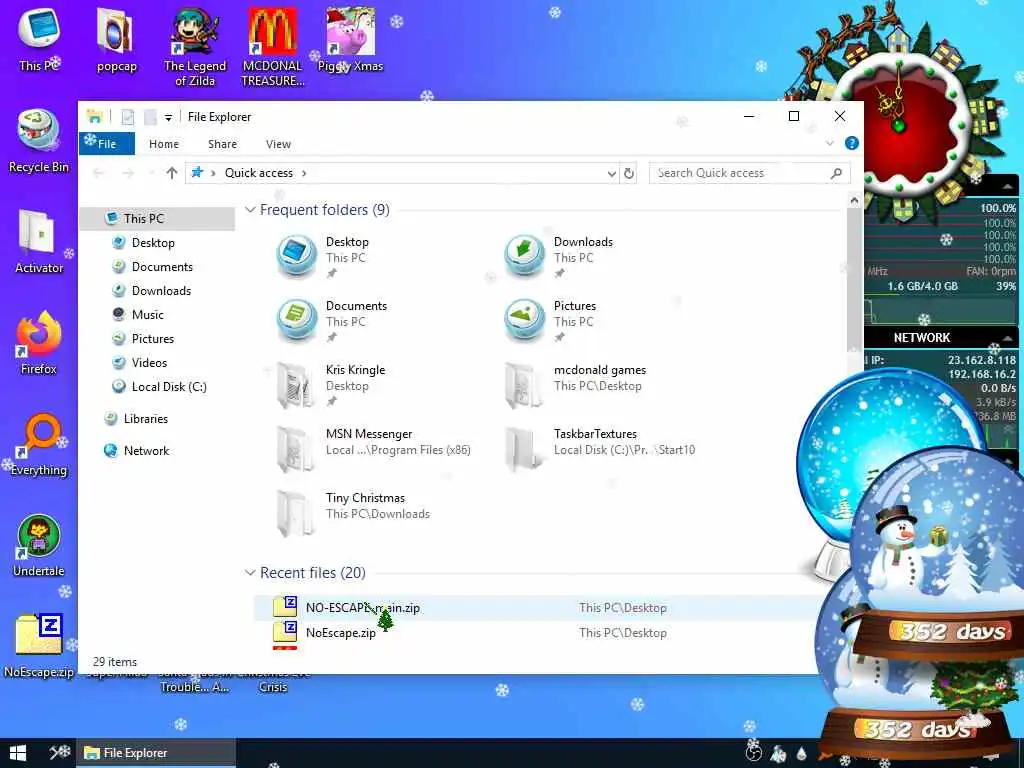Click the scrollbar up arrow
Viewport: 1024px width, 768px height.
[854, 201]
